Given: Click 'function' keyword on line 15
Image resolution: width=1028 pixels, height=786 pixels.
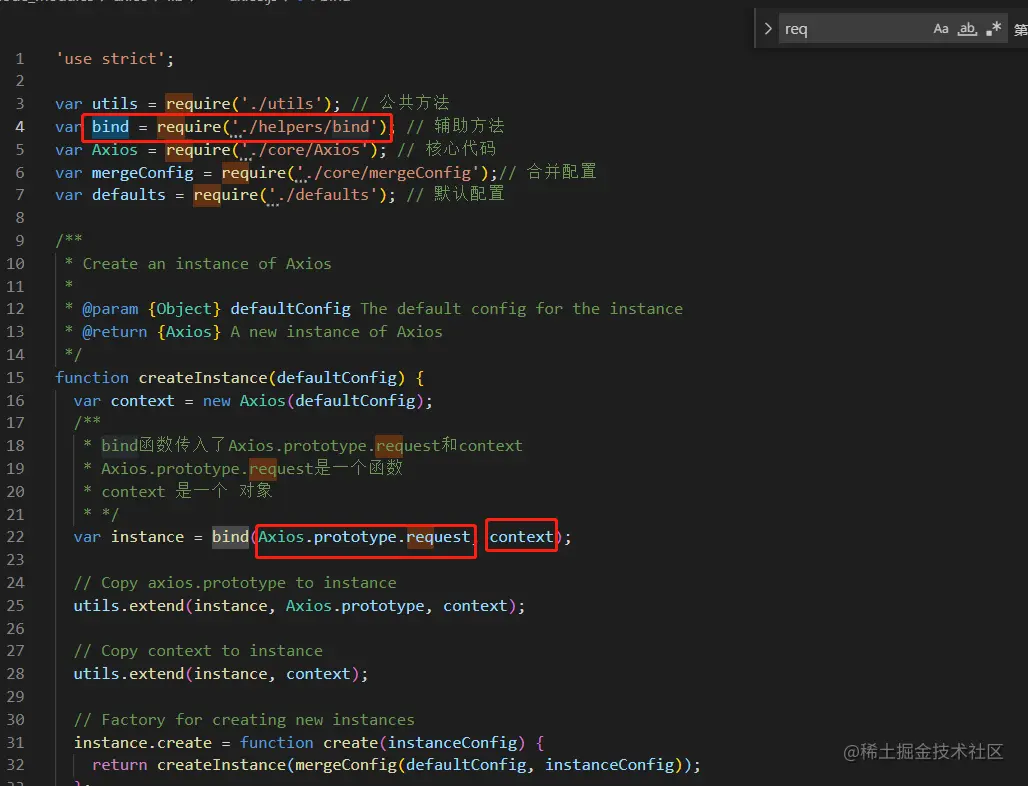Looking at the screenshot, I should [92, 378].
